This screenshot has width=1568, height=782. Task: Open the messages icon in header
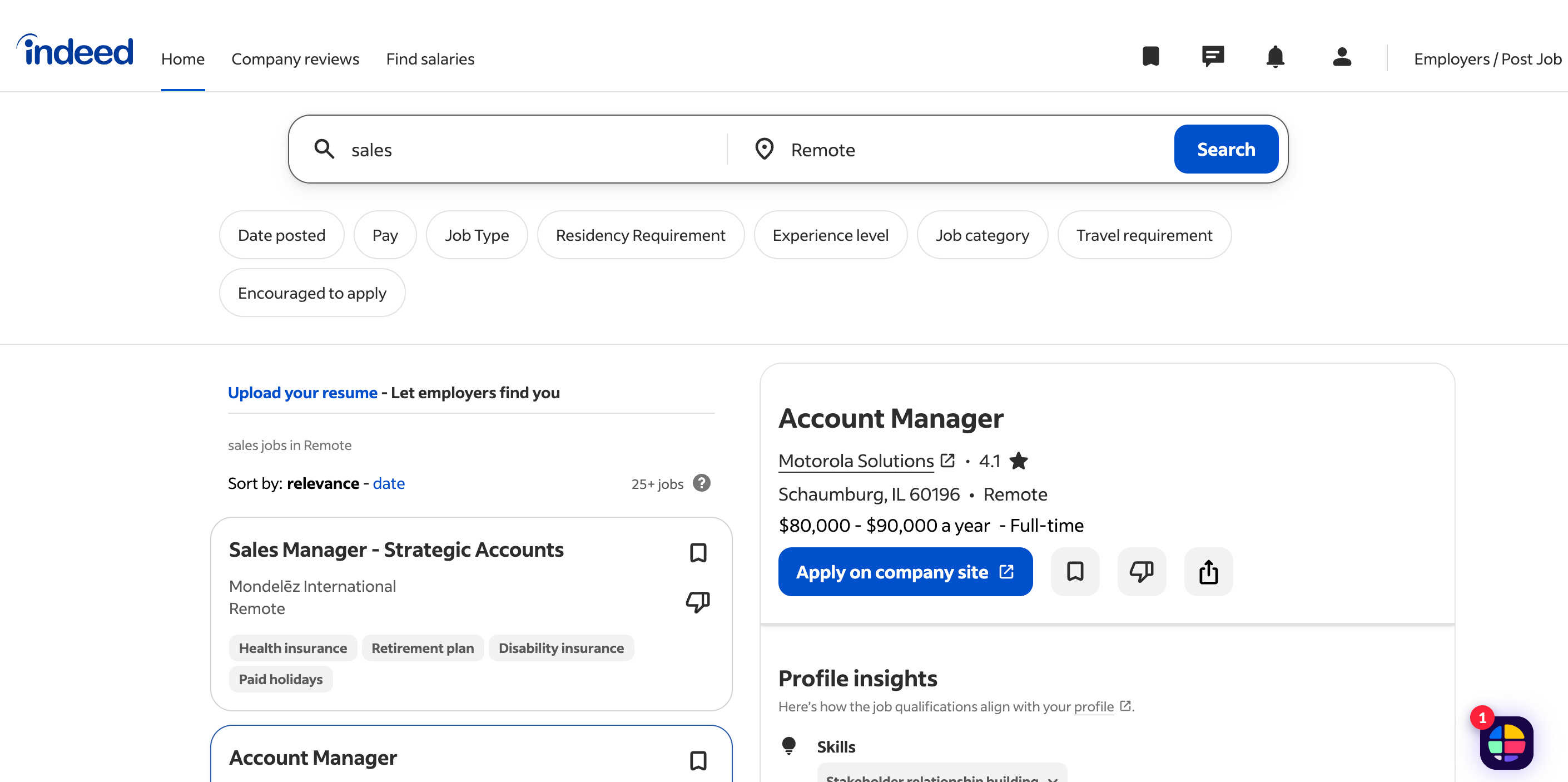pos(1213,57)
